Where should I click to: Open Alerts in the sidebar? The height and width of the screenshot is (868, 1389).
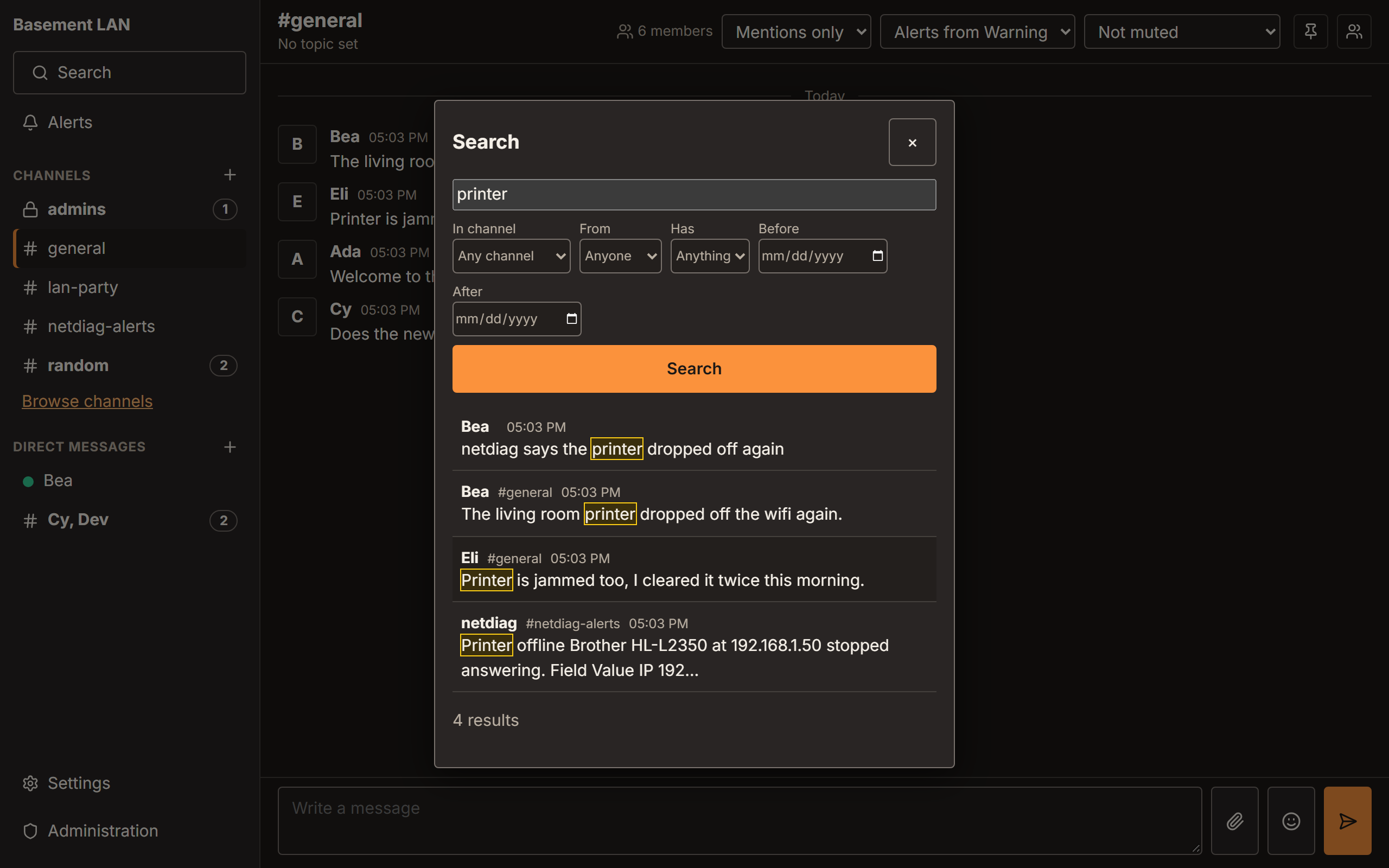pyautogui.click(x=130, y=122)
